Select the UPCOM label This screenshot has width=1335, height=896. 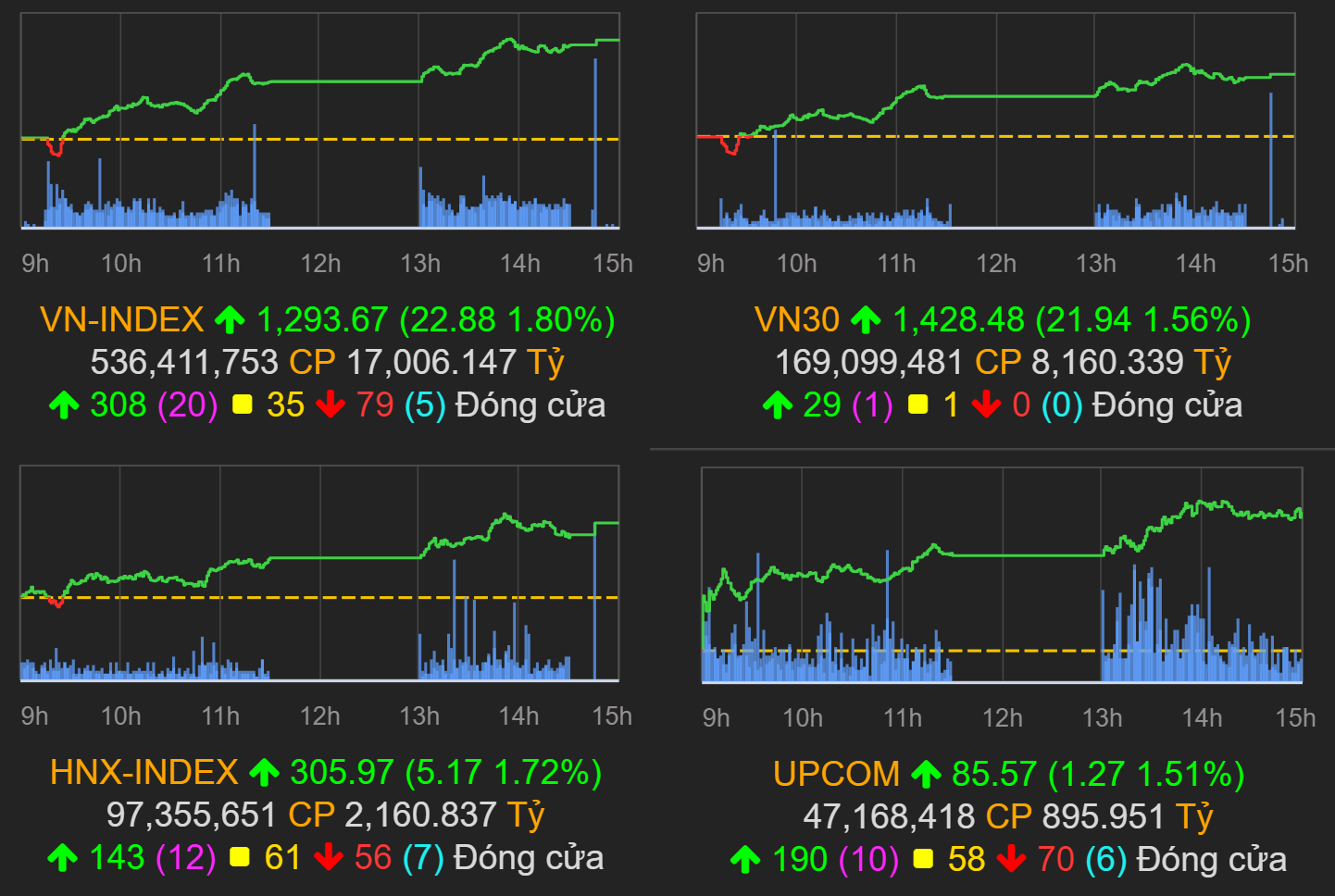[837, 775]
